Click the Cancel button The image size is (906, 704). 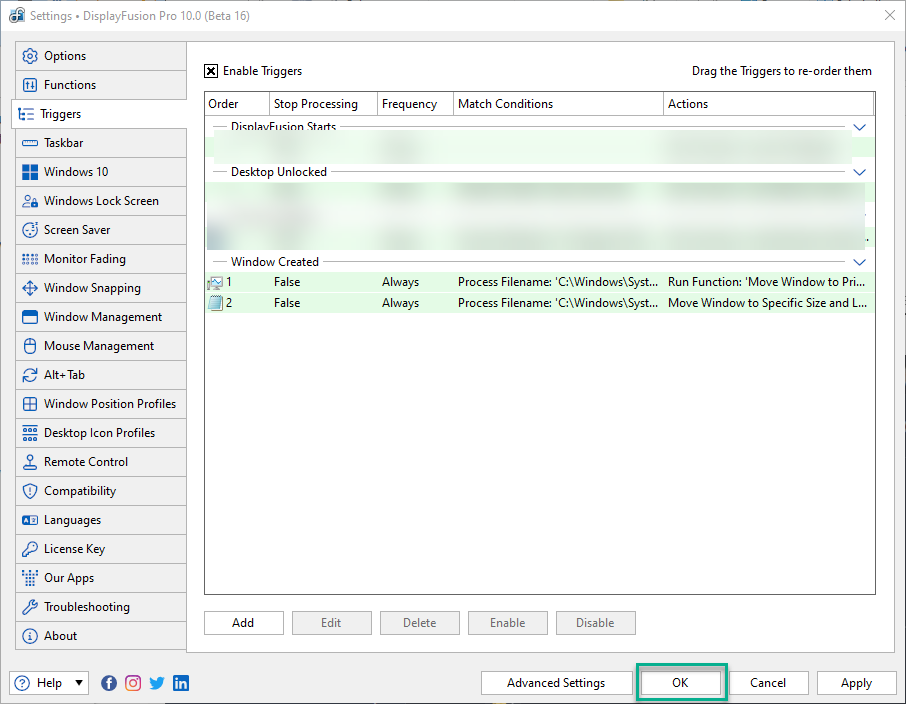coord(768,683)
